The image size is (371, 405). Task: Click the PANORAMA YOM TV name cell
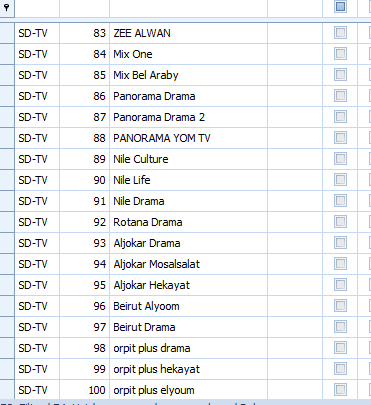pyautogui.click(x=188, y=138)
